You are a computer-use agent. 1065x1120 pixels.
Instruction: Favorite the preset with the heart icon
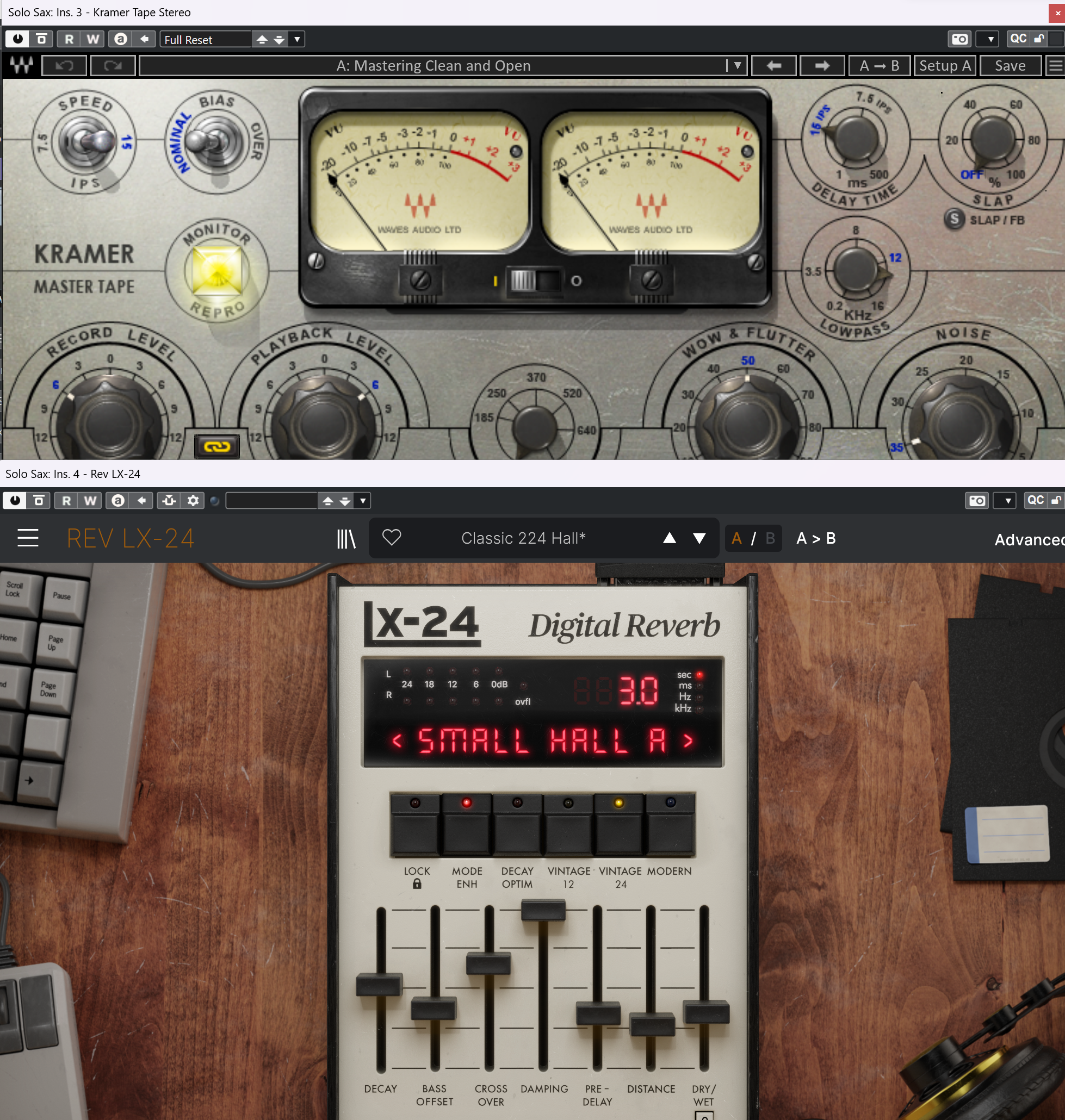click(392, 537)
